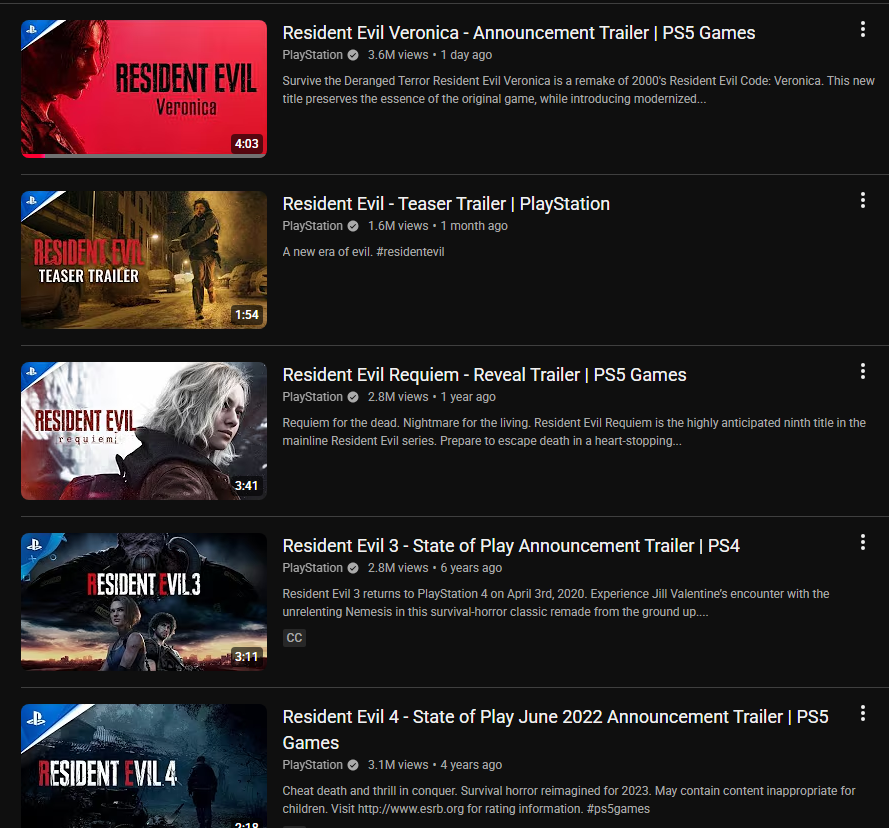889x828 pixels.
Task: Play the red Resident Evil Veronica thumbnail
Action: click(x=144, y=88)
